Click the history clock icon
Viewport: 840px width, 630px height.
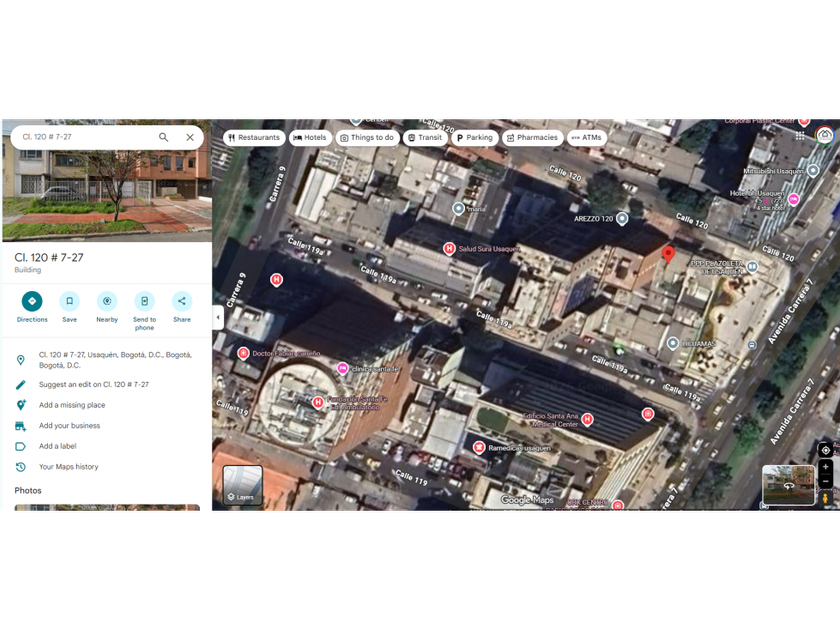20,467
